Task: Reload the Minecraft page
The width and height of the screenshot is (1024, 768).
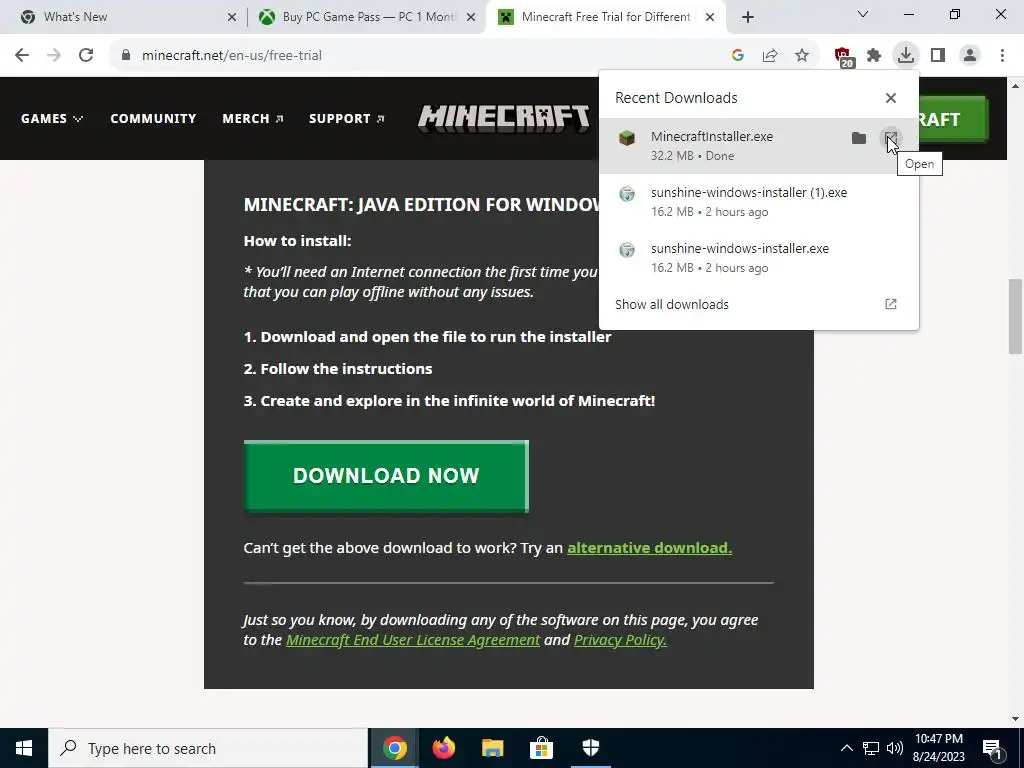Action: (86, 55)
